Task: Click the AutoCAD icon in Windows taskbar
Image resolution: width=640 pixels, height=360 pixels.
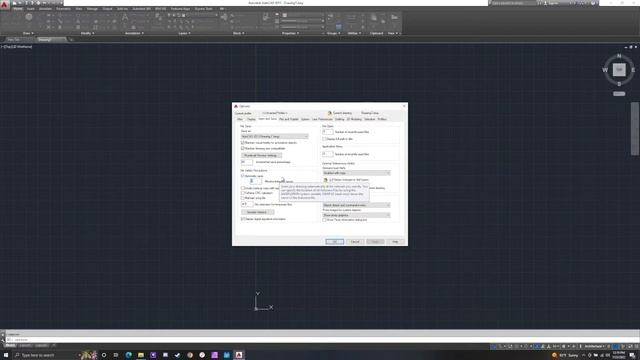Action: 239,355
